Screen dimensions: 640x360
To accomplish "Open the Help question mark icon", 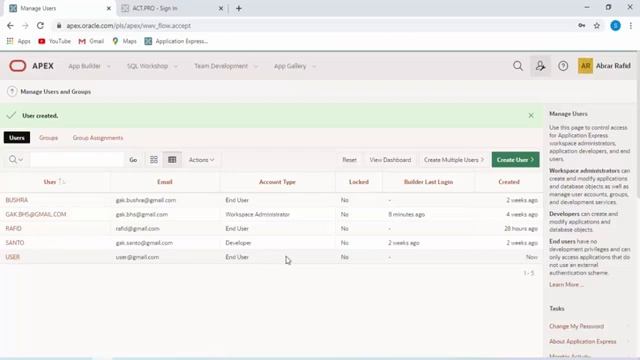I will coord(563,66).
